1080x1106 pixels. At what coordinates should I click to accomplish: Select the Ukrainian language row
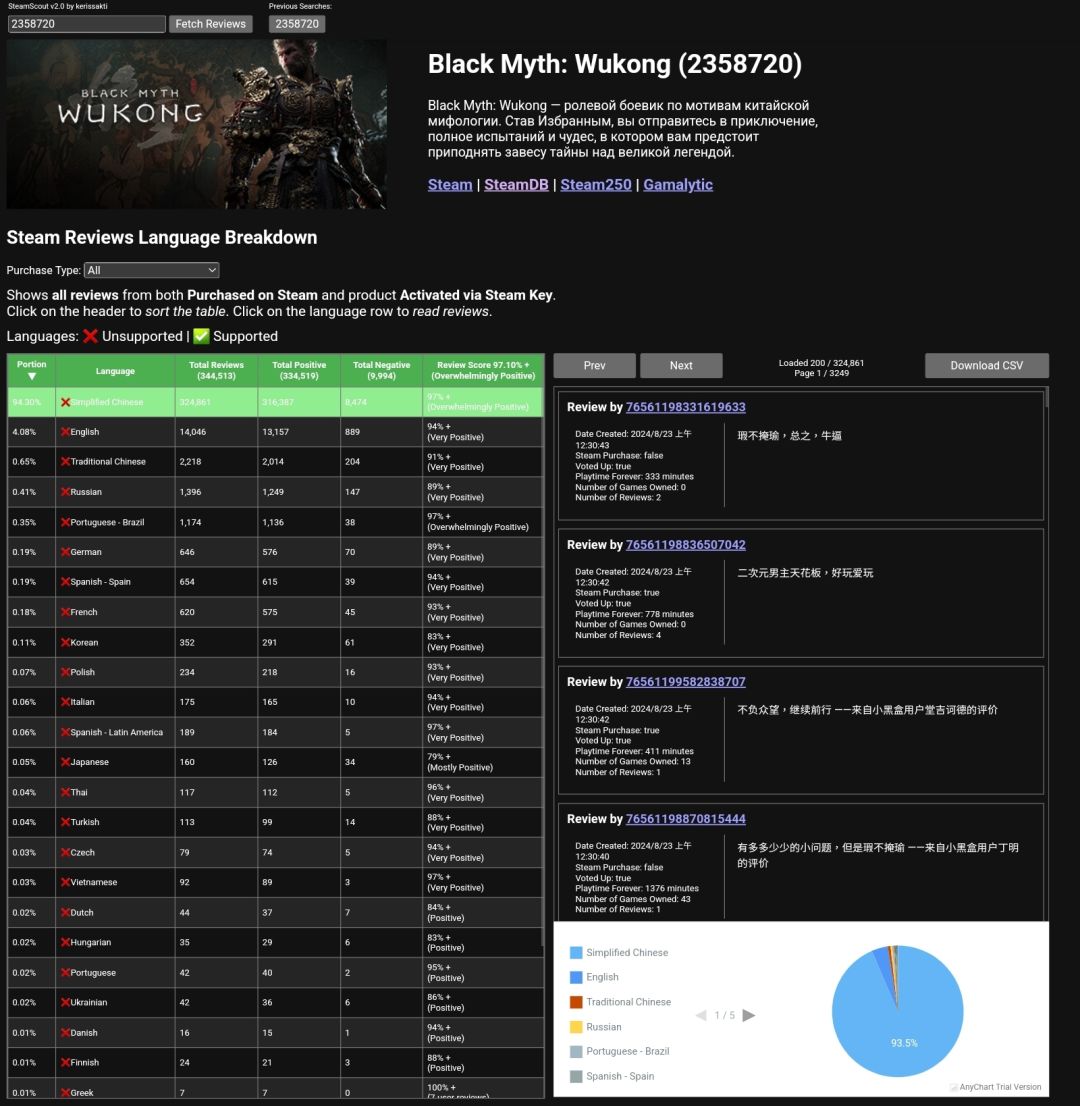[275, 1002]
